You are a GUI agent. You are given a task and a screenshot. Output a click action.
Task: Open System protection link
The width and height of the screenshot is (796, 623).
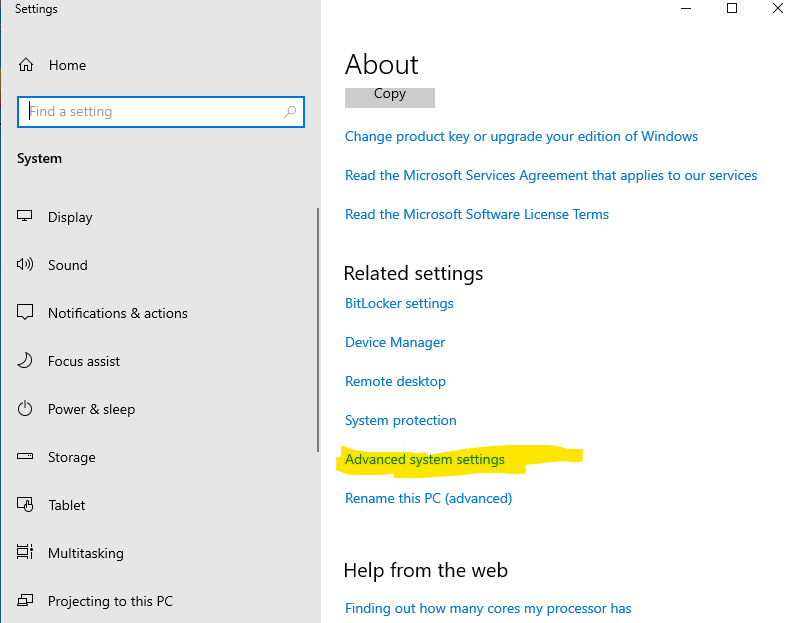point(401,420)
